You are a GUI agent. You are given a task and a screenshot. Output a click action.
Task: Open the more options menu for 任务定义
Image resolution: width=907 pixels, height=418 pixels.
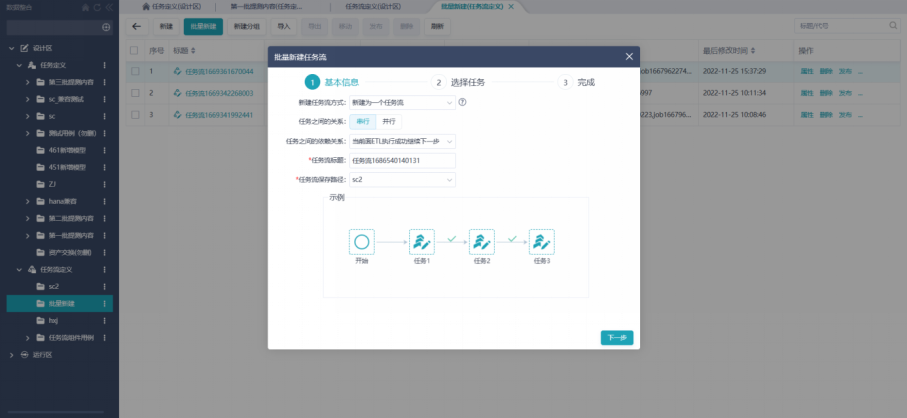104,65
